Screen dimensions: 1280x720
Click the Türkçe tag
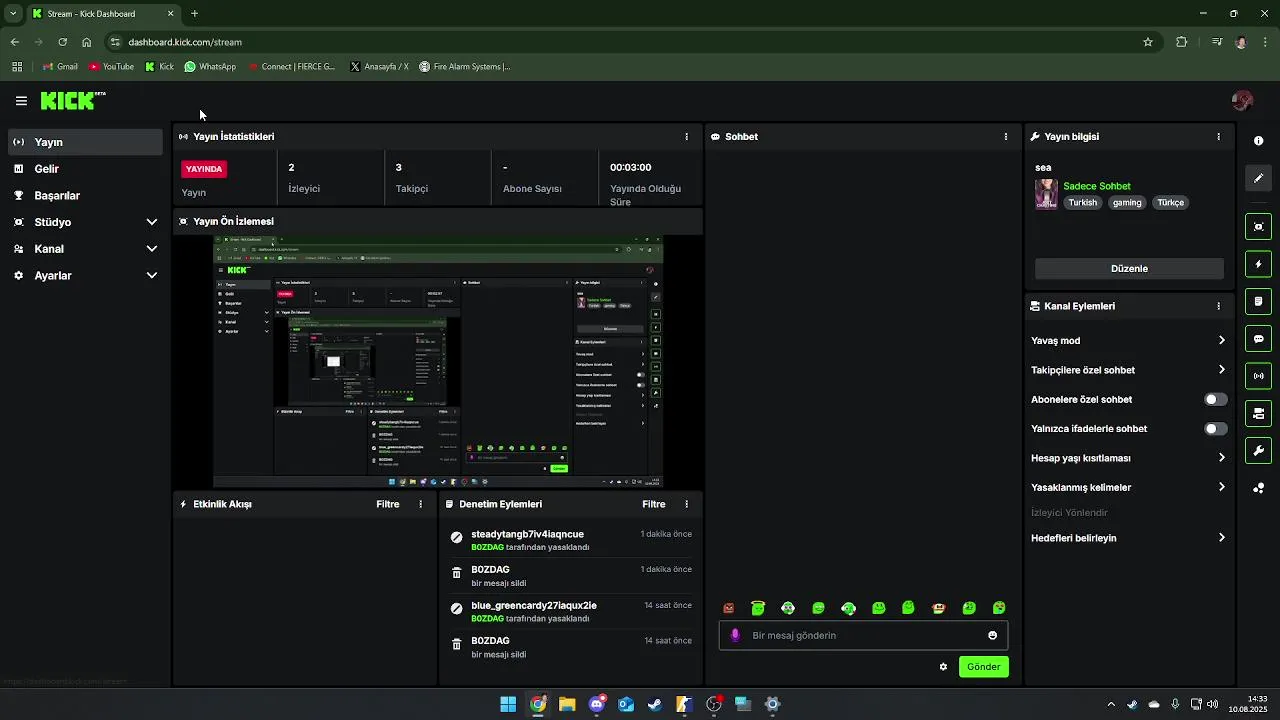[x=1170, y=203]
